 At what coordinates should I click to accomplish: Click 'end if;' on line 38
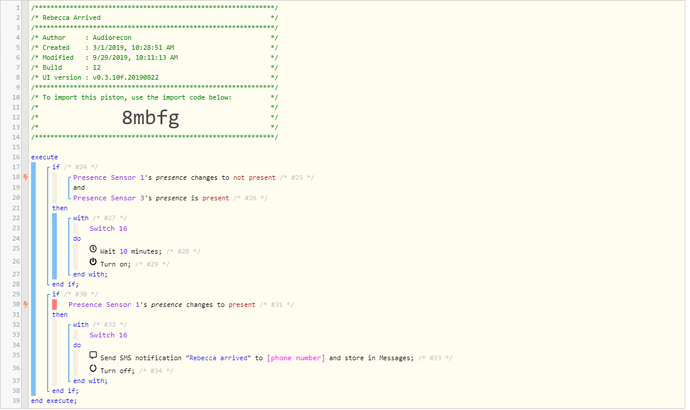tap(65, 391)
